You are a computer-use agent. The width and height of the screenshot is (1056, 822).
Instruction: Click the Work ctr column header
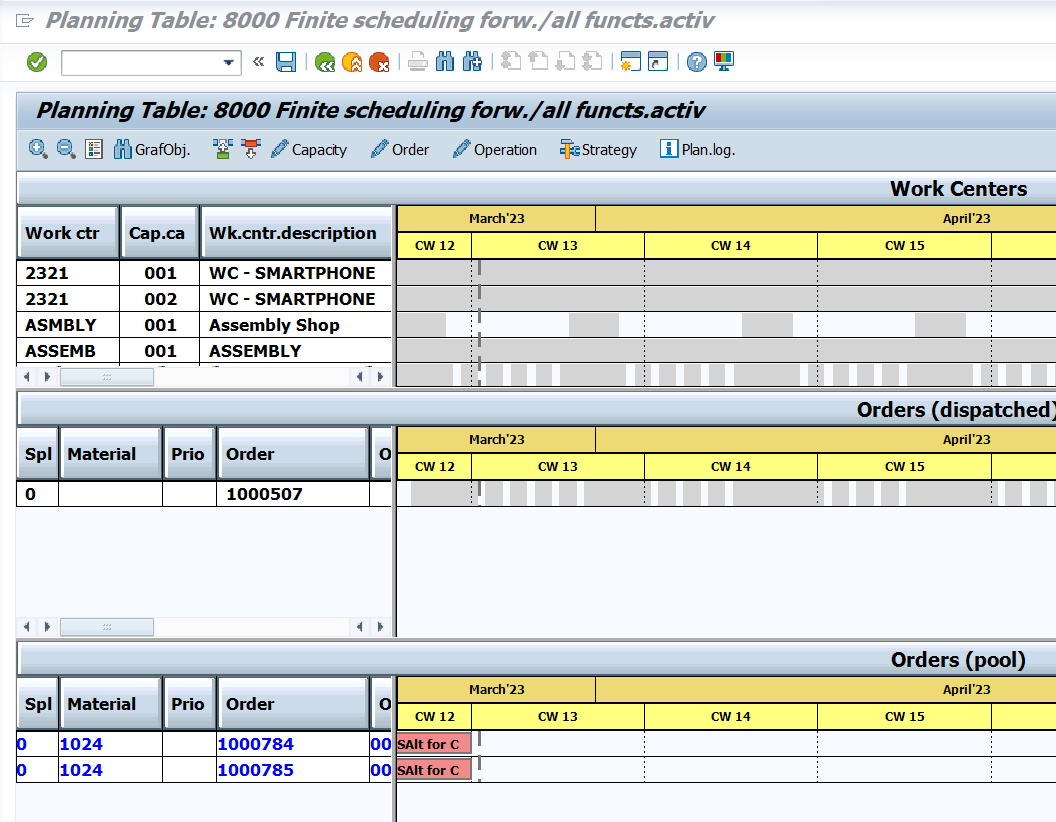[62, 232]
